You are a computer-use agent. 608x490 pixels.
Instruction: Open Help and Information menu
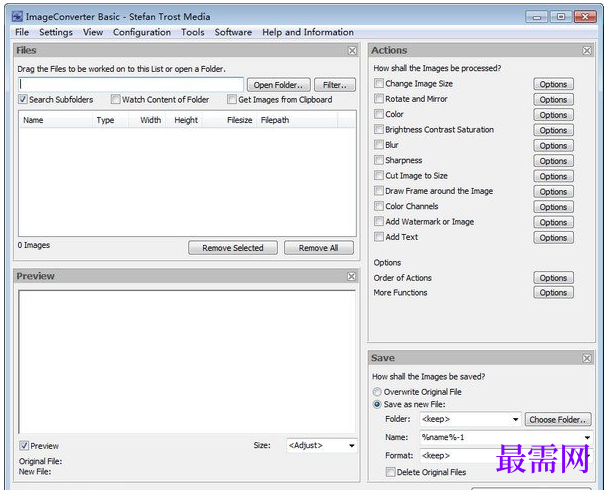[308, 32]
